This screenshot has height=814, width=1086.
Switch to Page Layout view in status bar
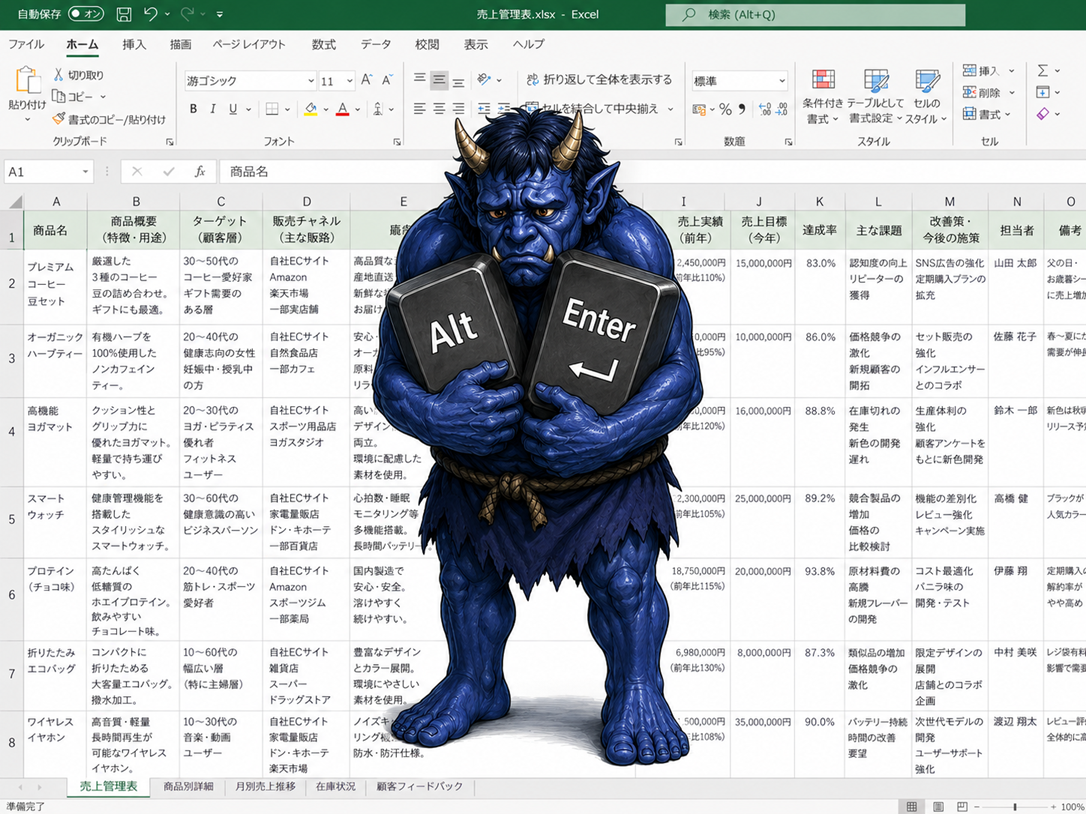click(x=937, y=806)
